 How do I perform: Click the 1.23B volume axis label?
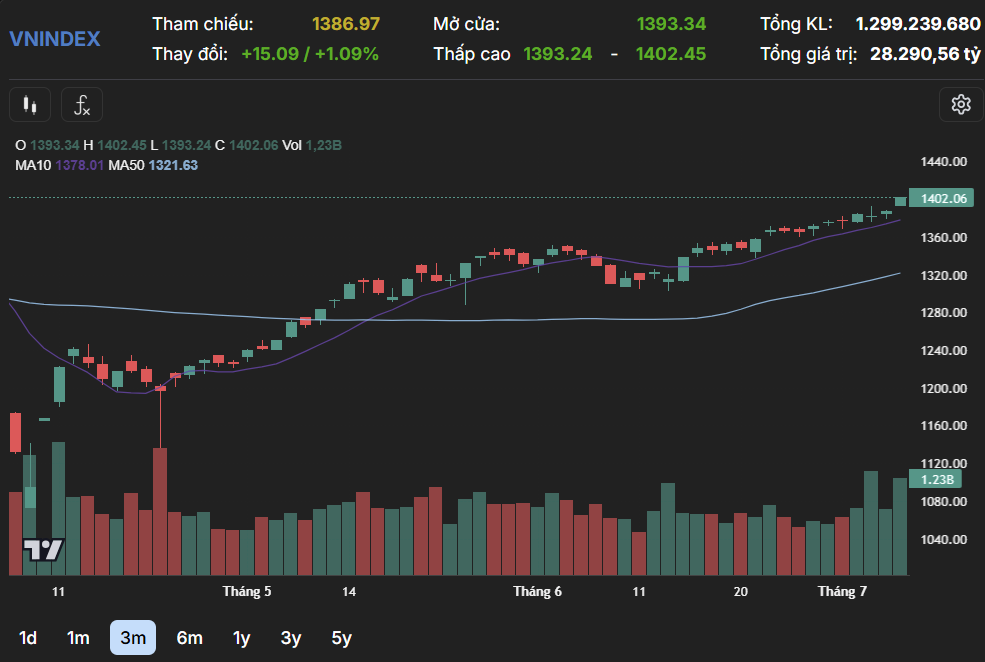click(938, 479)
